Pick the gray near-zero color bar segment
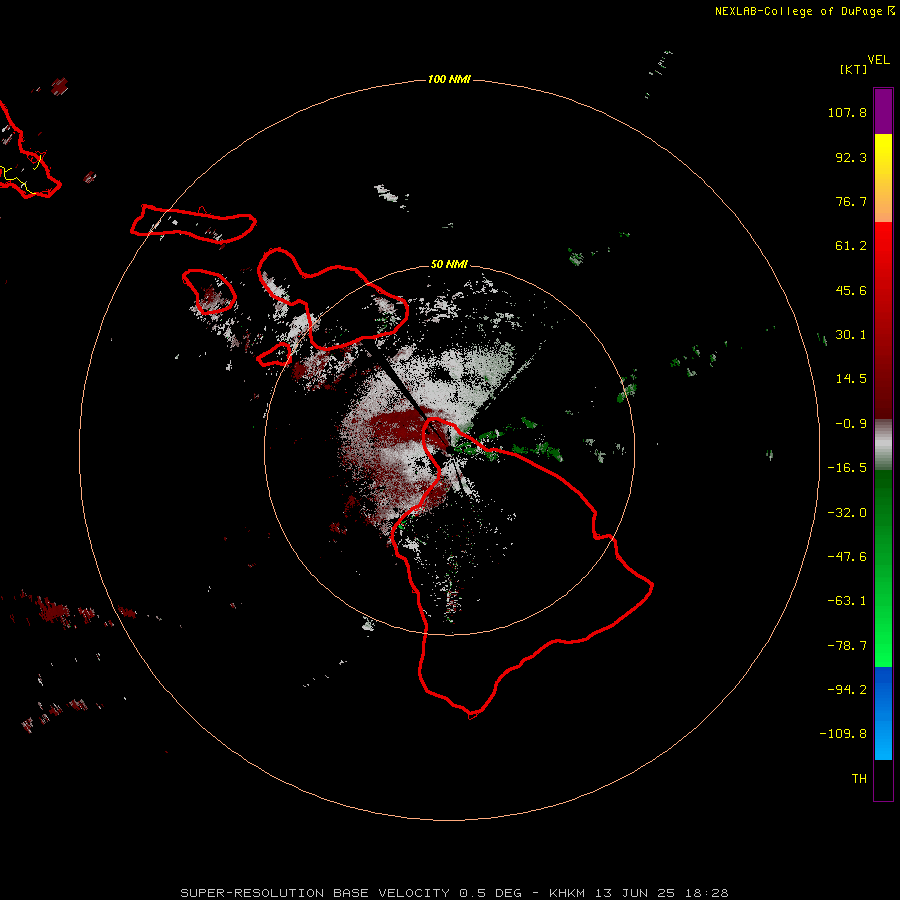 [883, 445]
